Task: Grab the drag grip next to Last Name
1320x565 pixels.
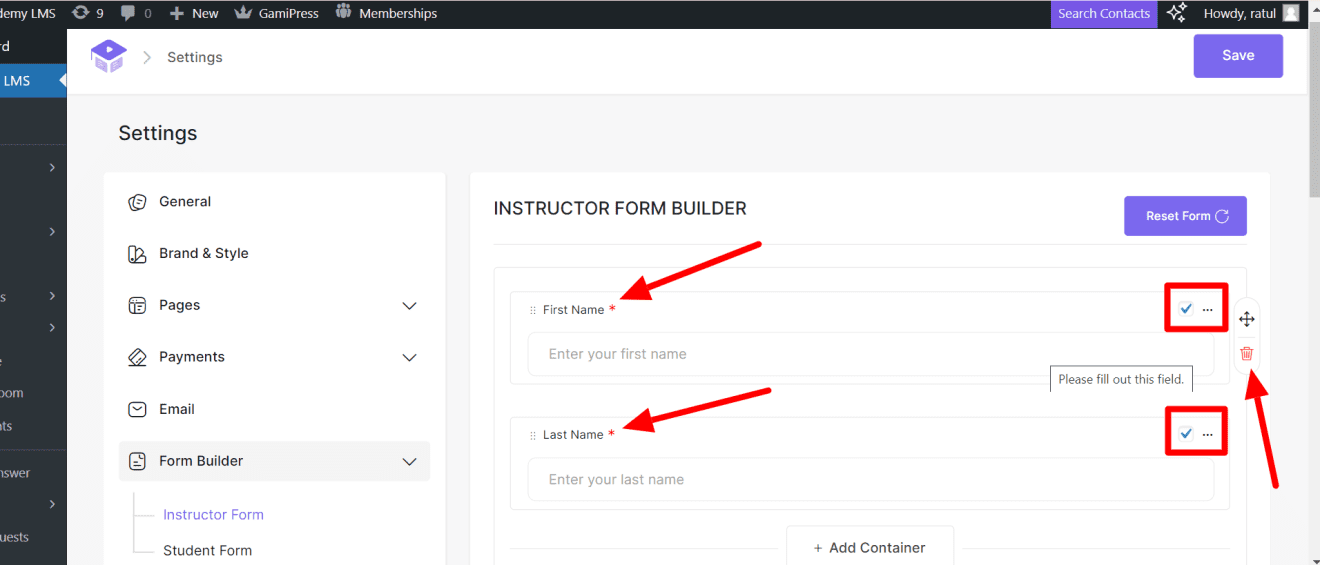Action: pos(532,435)
